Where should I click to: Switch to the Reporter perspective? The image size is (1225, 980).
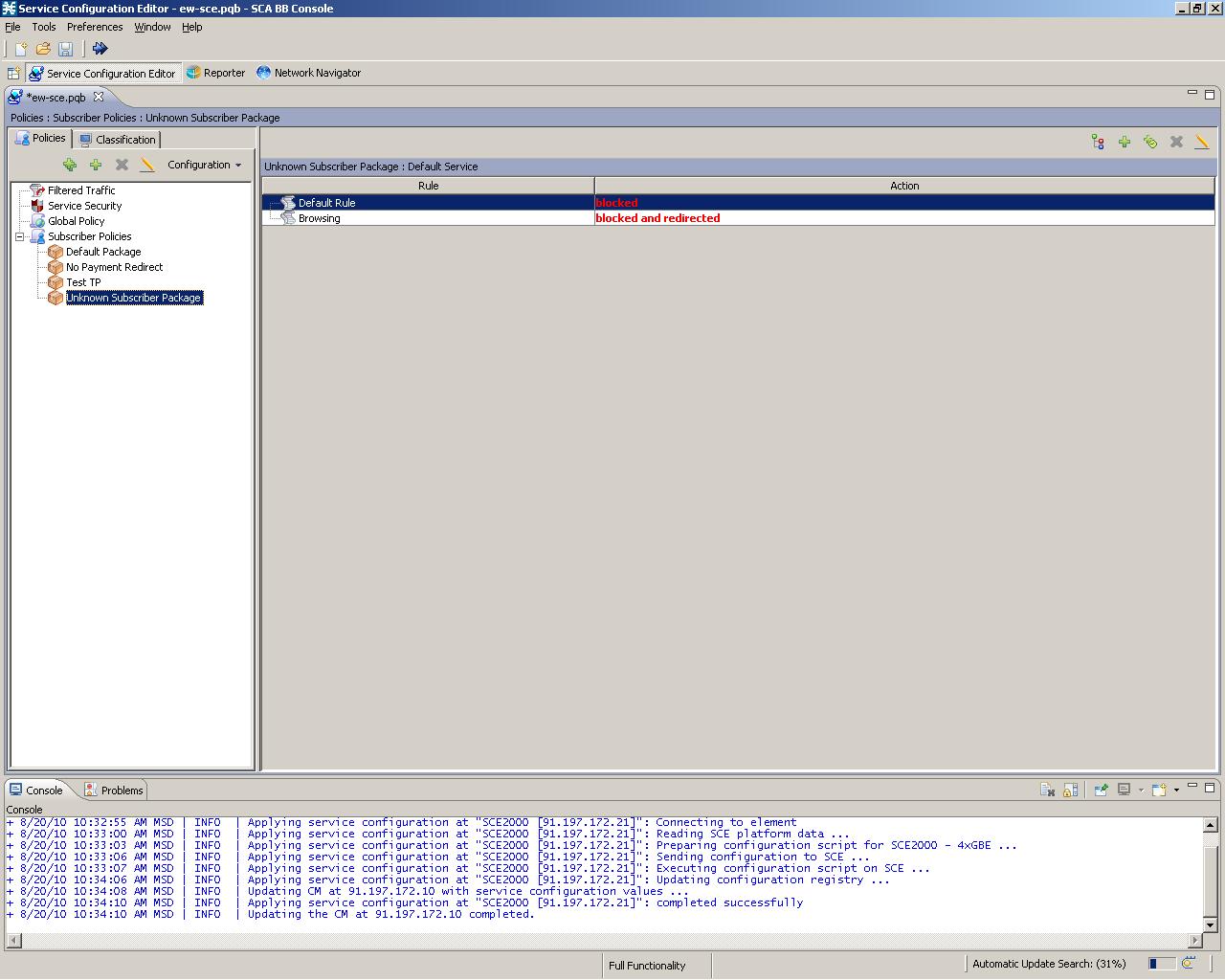point(216,73)
